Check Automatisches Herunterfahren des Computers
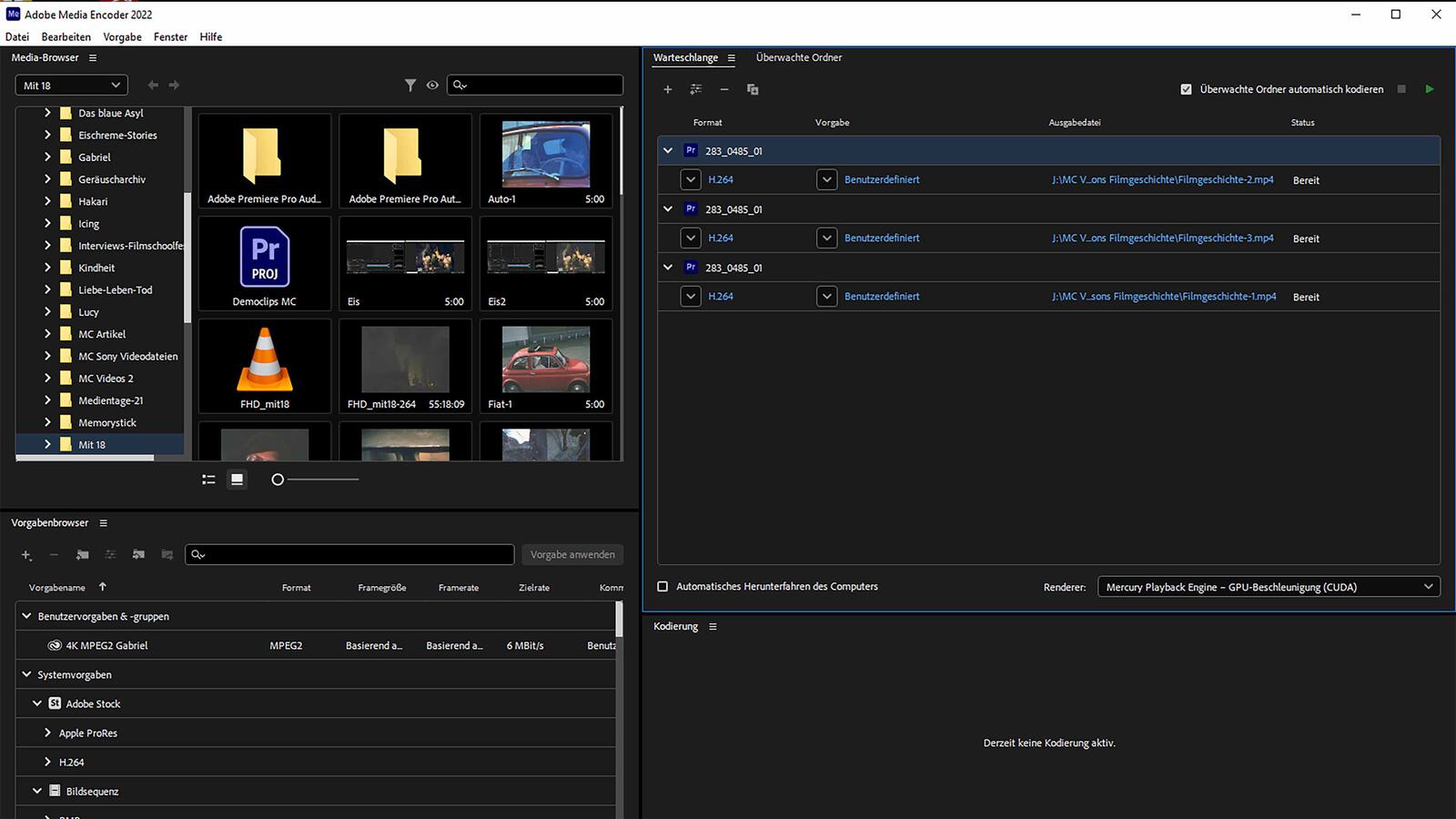The height and width of the screenshot is (819, 1456). (662, 586)
